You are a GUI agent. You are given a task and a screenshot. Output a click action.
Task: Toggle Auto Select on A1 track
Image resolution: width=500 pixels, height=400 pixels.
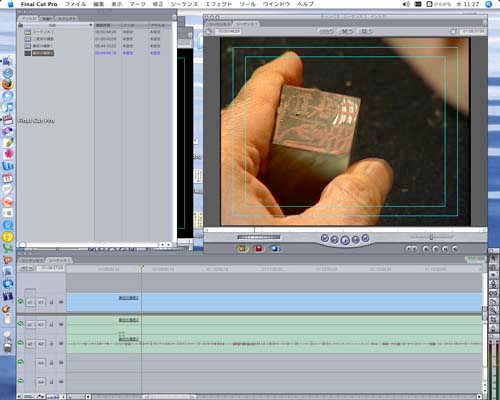point(61,324)
